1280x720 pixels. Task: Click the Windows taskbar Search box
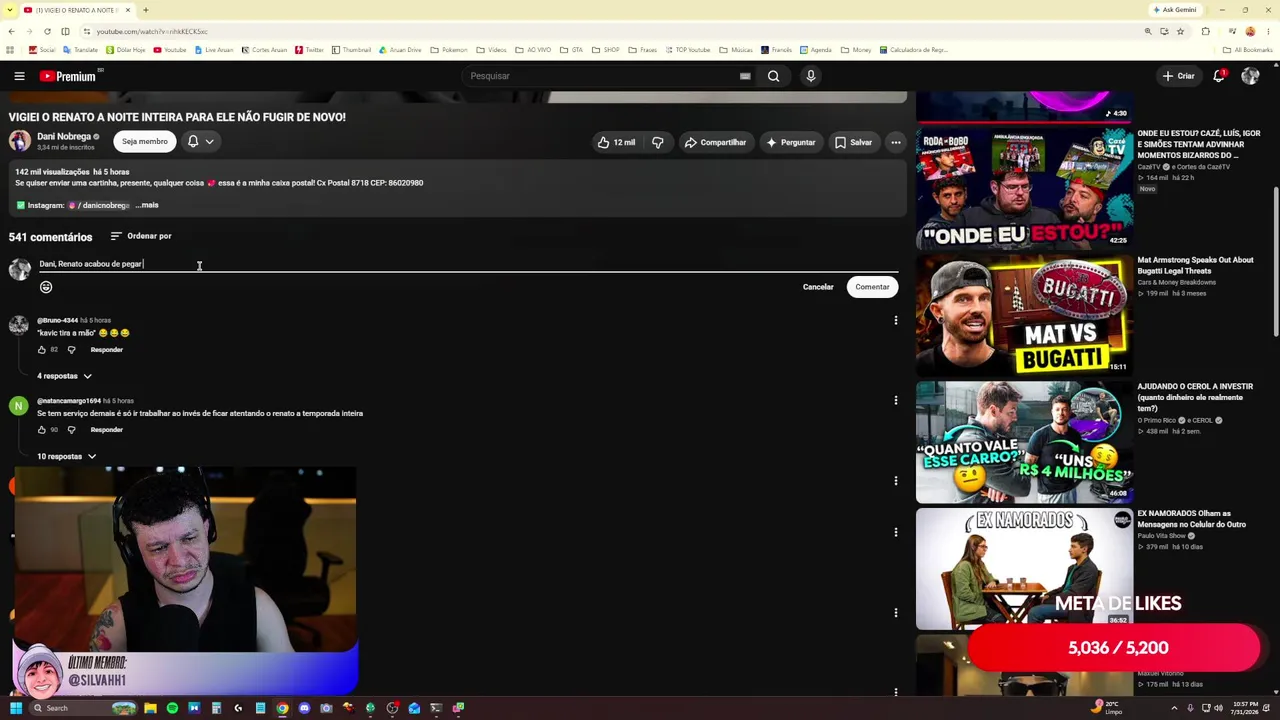(84, 708)
